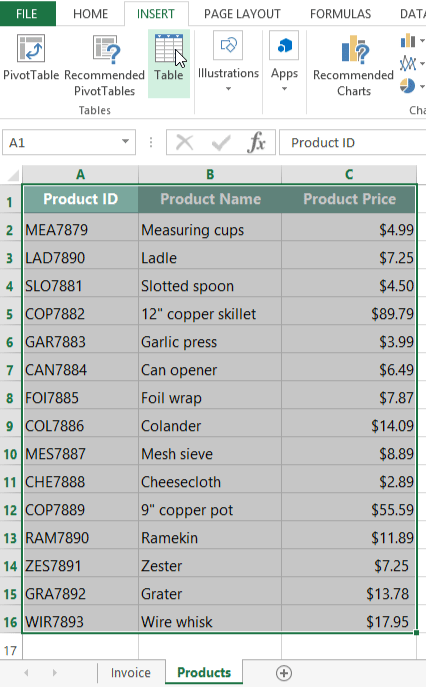Click the formula bar containing Product ID
The width and height of the screenshot is (426, 687).
click(x=352, y=142)
